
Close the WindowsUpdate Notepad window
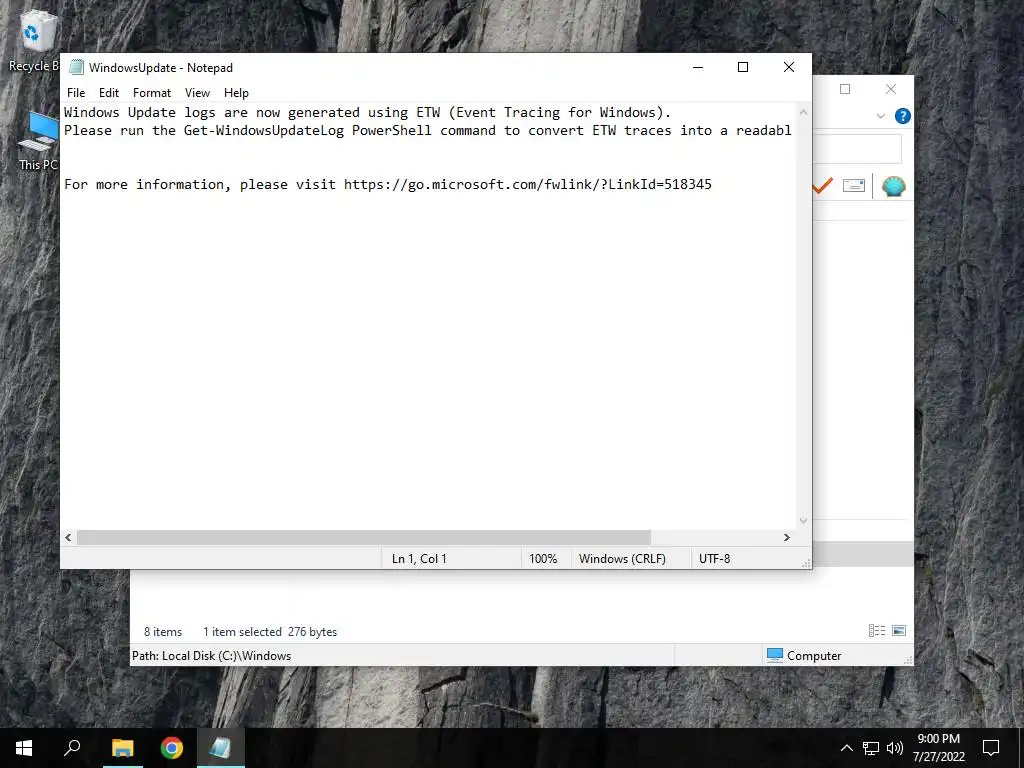click(788, 67)
